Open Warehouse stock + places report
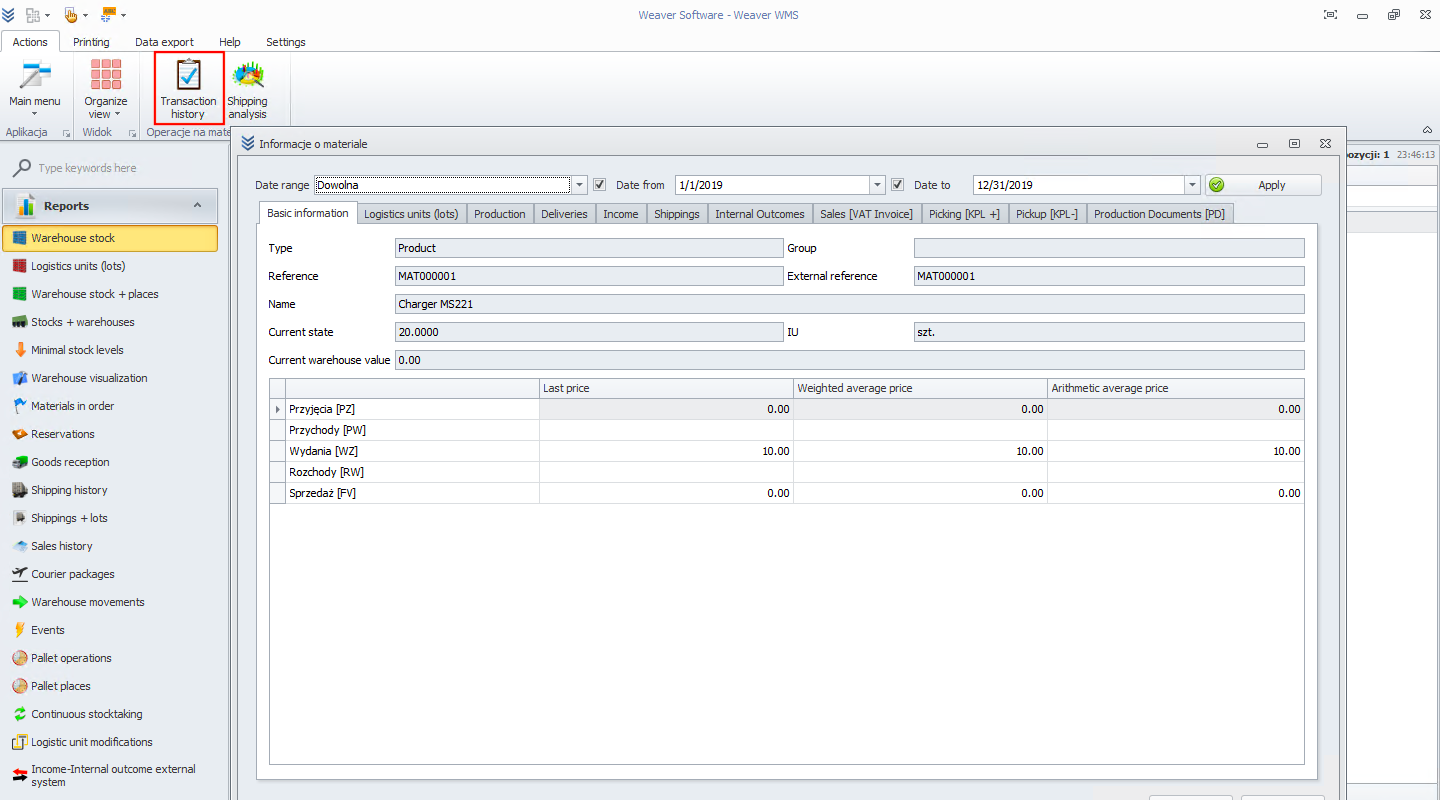 (110, 294)
